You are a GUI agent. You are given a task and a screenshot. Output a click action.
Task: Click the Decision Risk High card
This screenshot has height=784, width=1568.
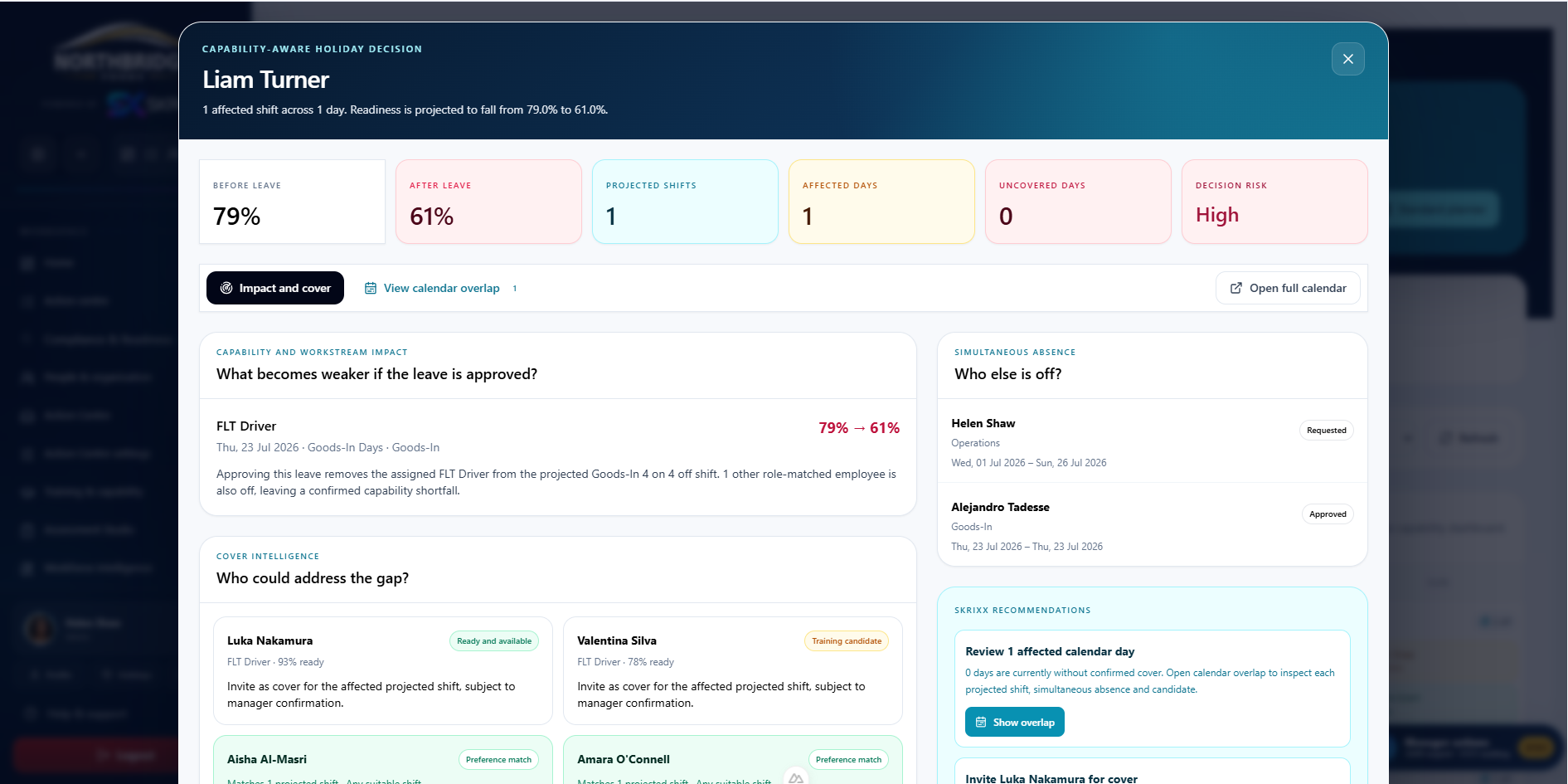(x=1274, y=202)
